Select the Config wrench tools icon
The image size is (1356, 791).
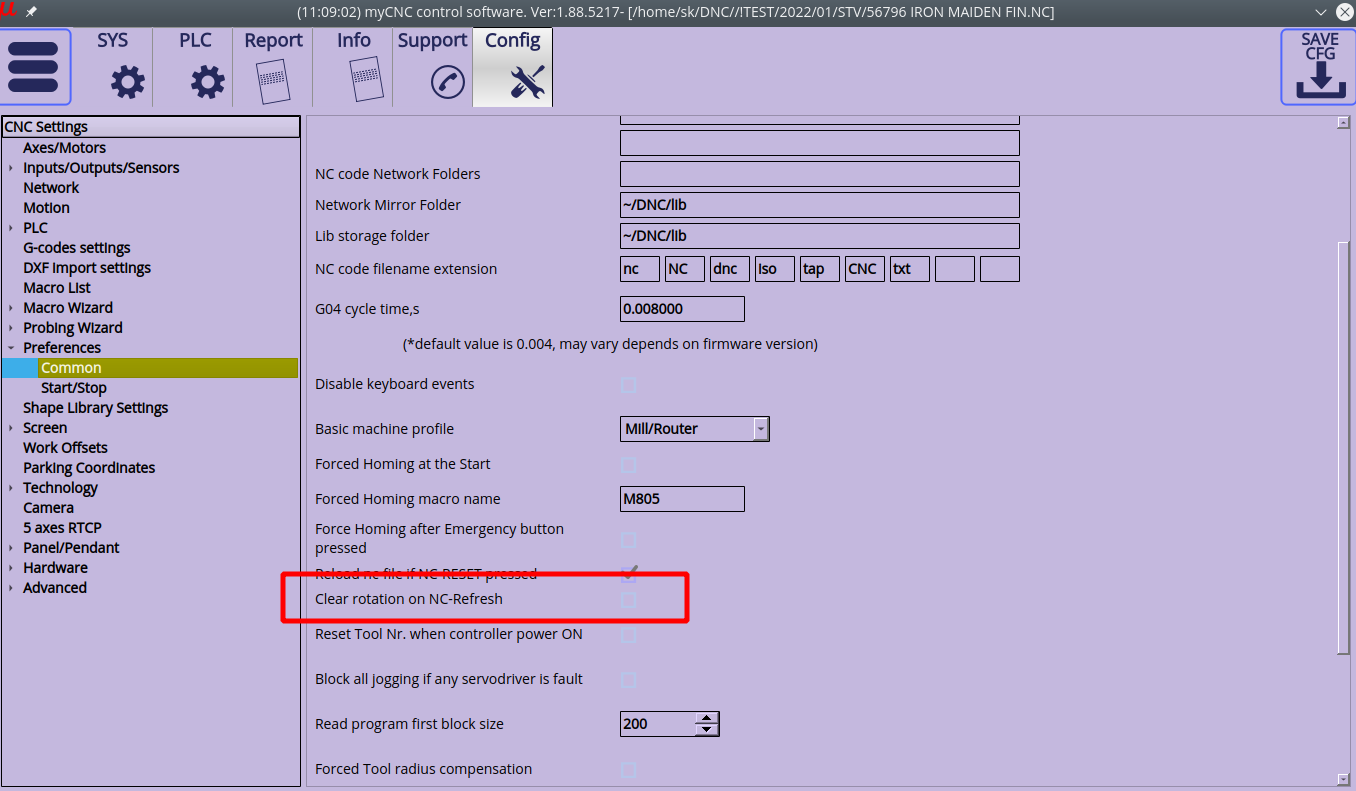(x=527, y=81)
